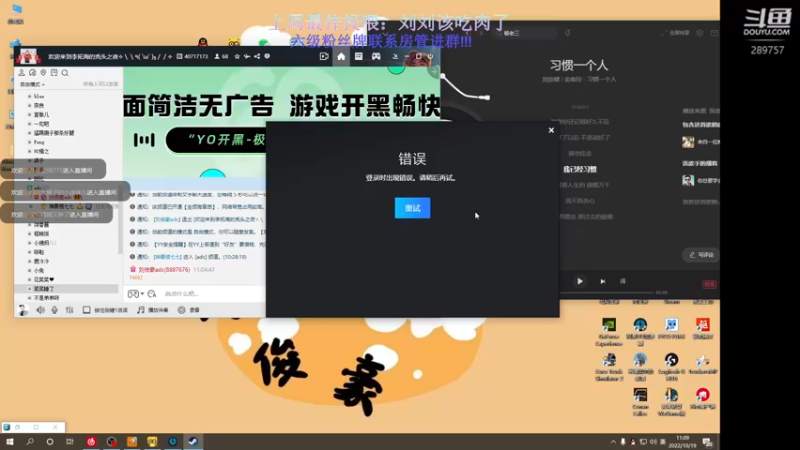800x450 pixels.
Task: Click the location pin icon above the channel list
Action: click(x=43, y=73)
